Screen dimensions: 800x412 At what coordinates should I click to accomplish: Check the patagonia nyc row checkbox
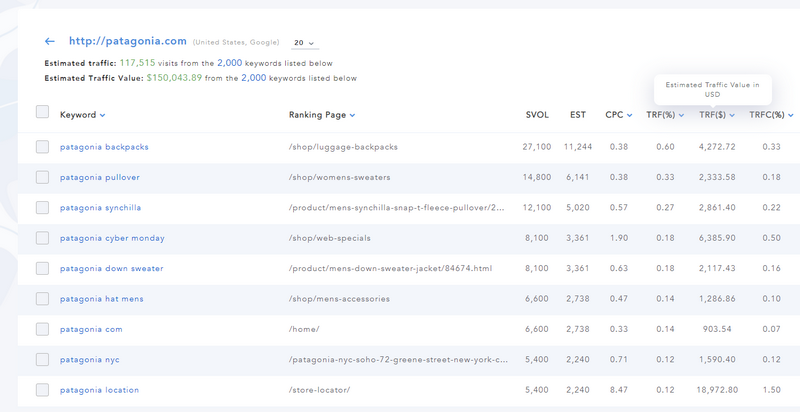coord(42,359)
